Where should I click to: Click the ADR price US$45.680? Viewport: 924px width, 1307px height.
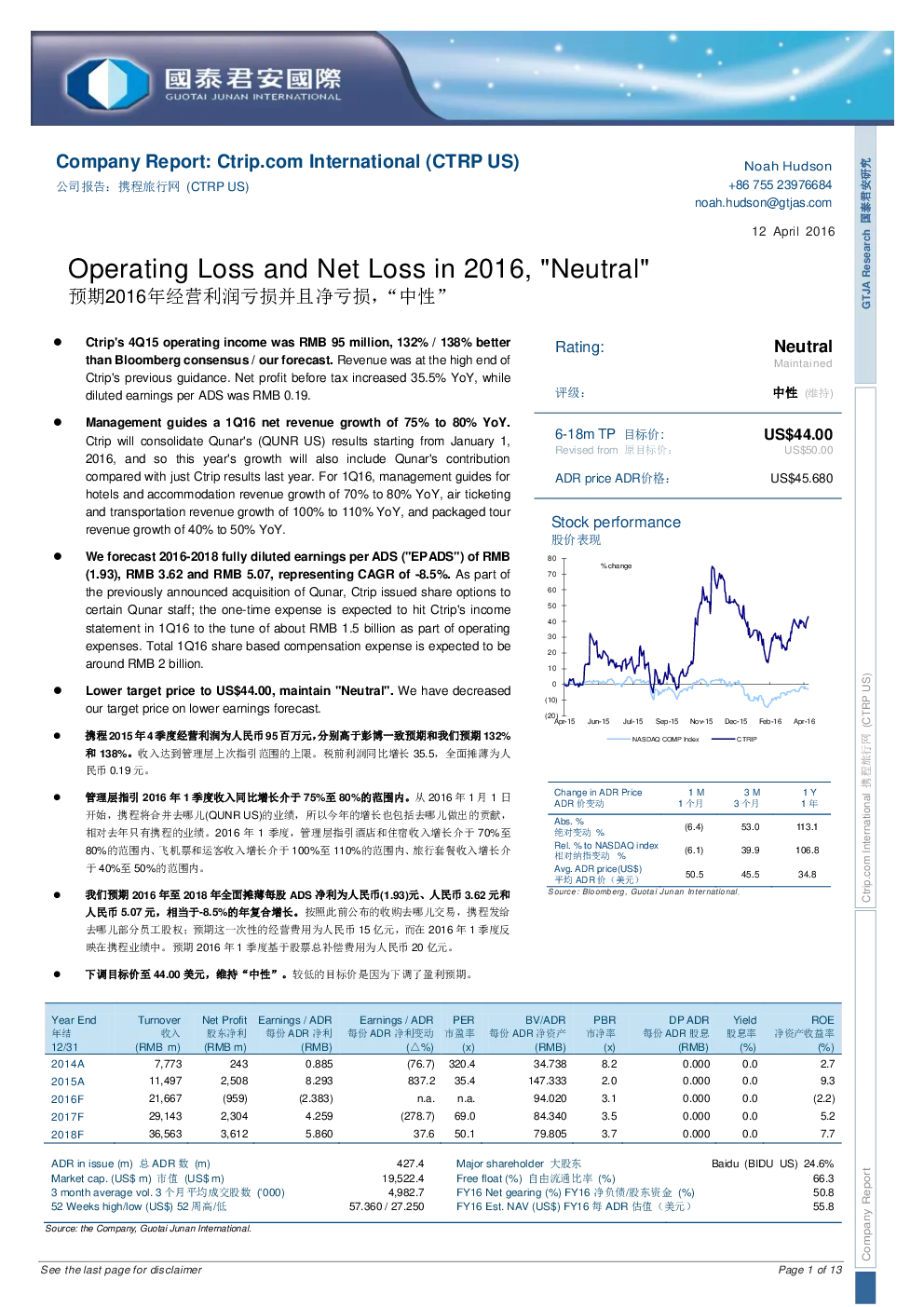point(801,478)
